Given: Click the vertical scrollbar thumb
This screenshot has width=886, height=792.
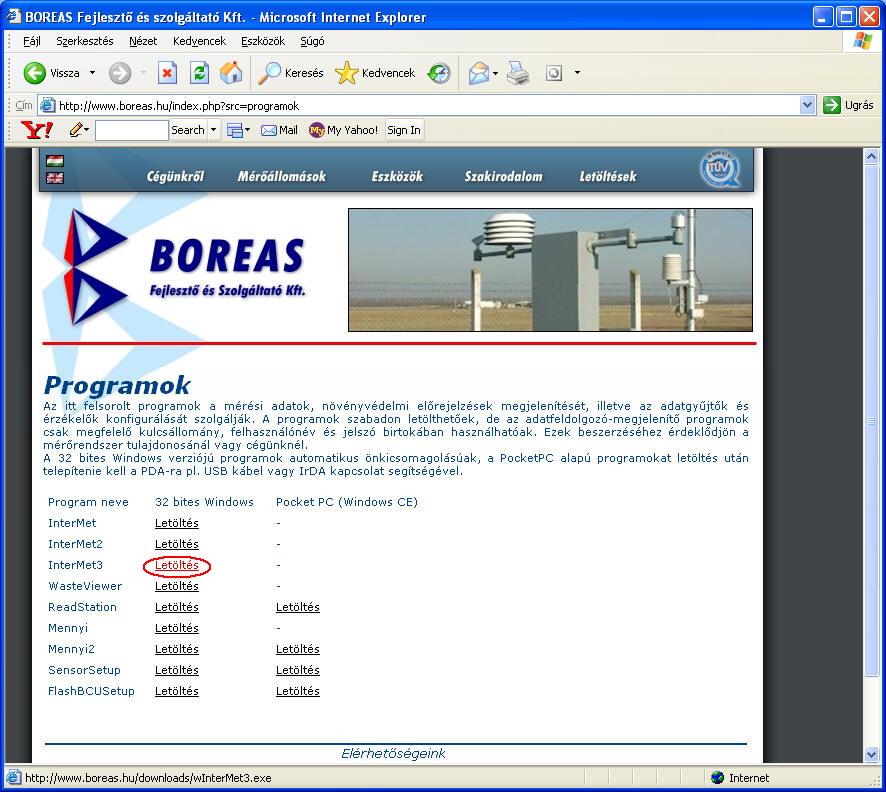Looking at the screenshot, I should coord(871,420).
